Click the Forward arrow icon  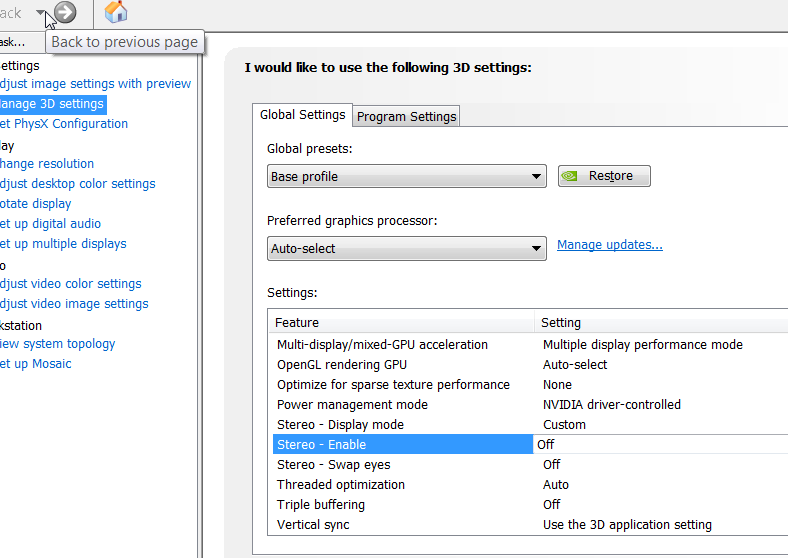tap(65, 12)
